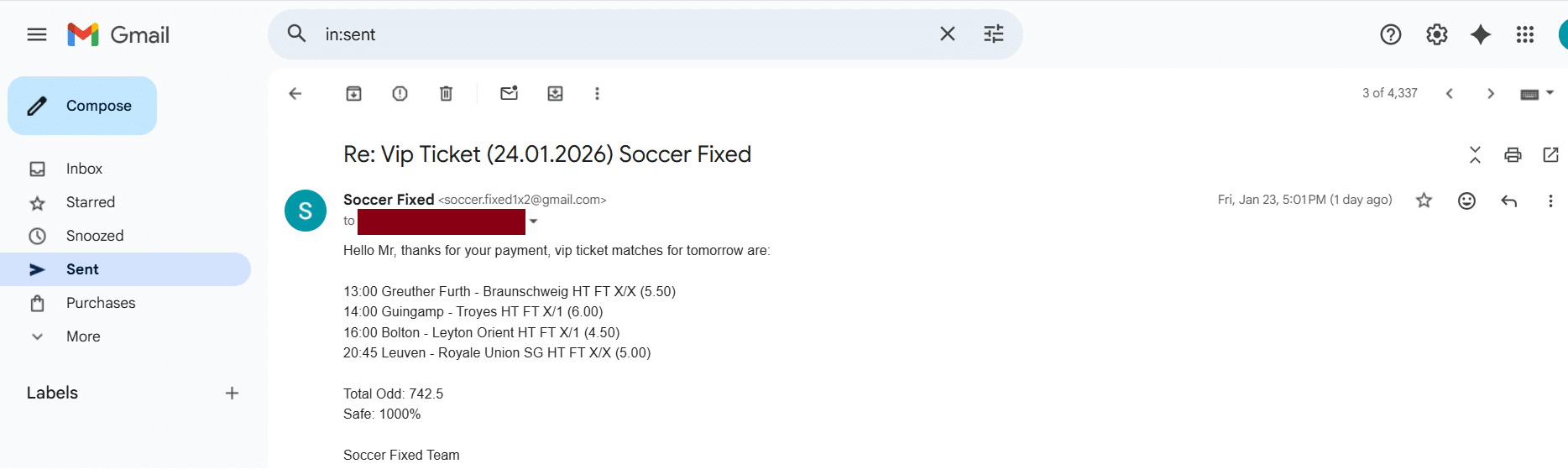Star the Soccer Fixed message
Screen dimensions: 1568x469
point(1424,201)
